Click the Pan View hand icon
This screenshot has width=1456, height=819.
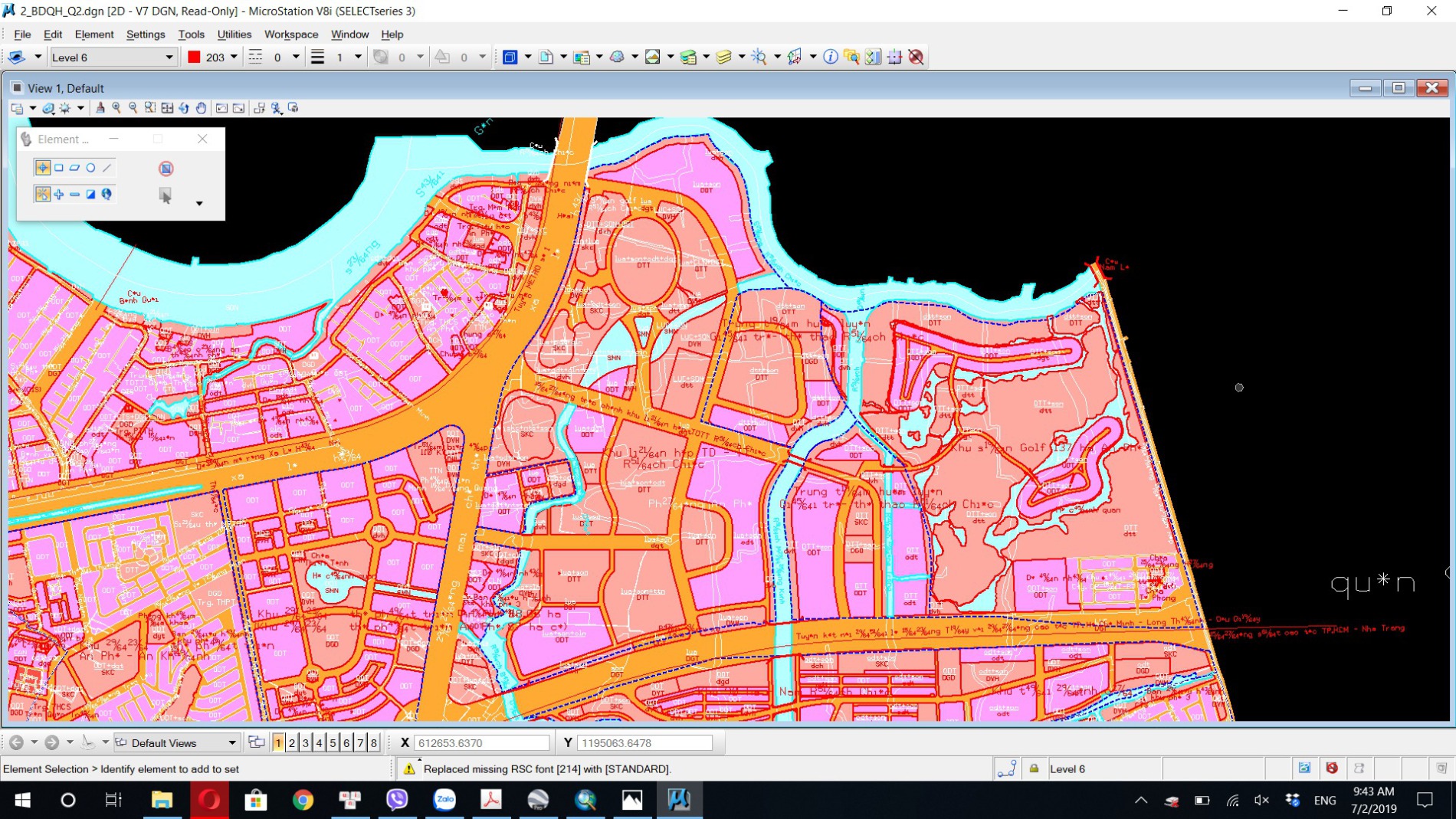coord(201,108)
